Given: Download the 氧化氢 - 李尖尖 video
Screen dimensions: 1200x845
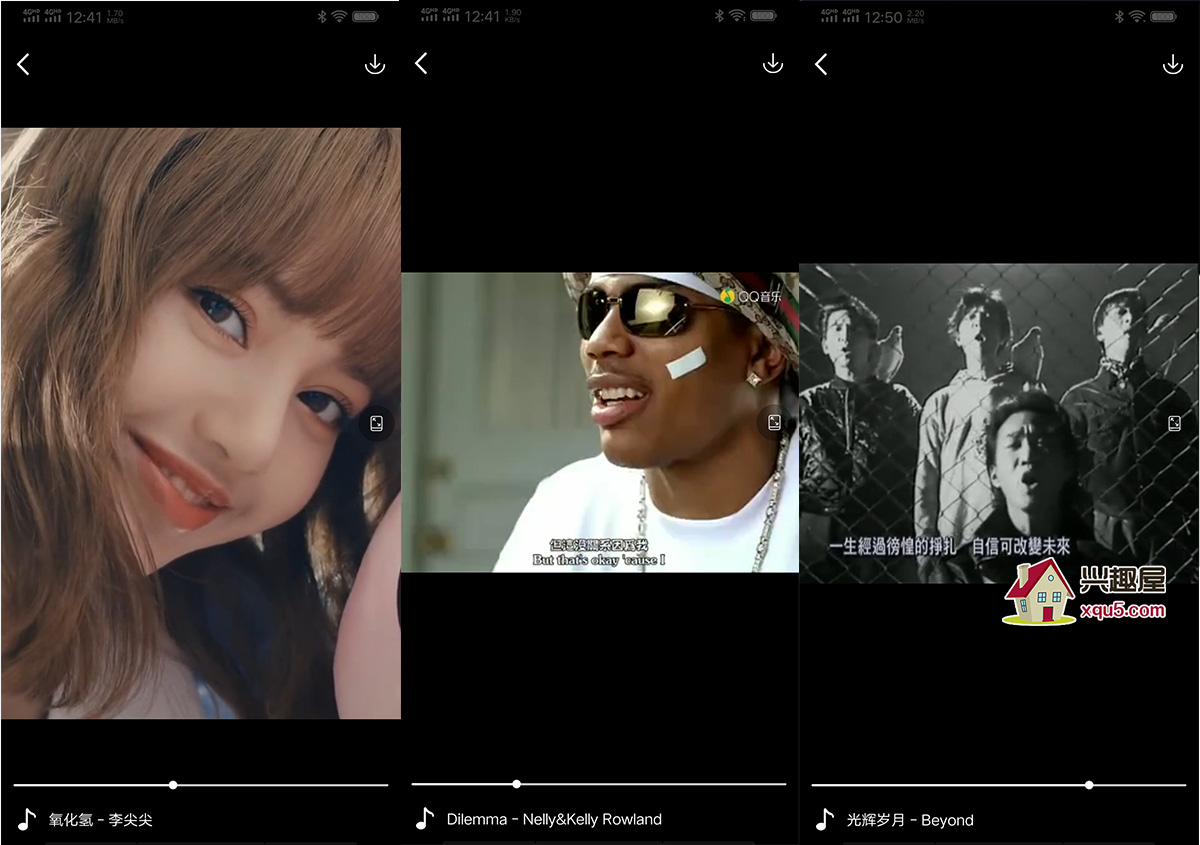Looking at the screenshot, I should point(375,64).
